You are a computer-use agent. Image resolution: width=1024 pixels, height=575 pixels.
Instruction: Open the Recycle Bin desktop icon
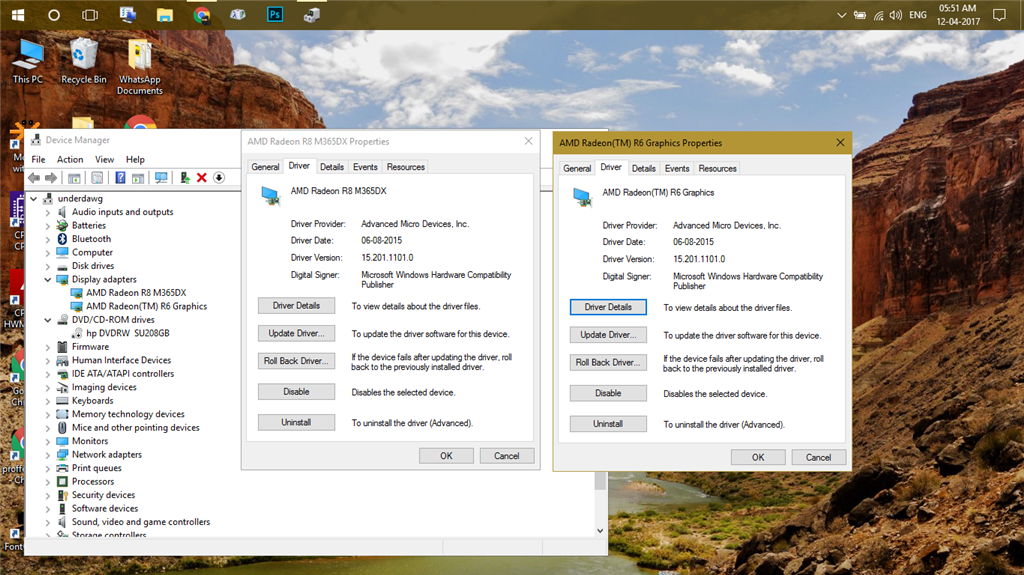point(84,62)
